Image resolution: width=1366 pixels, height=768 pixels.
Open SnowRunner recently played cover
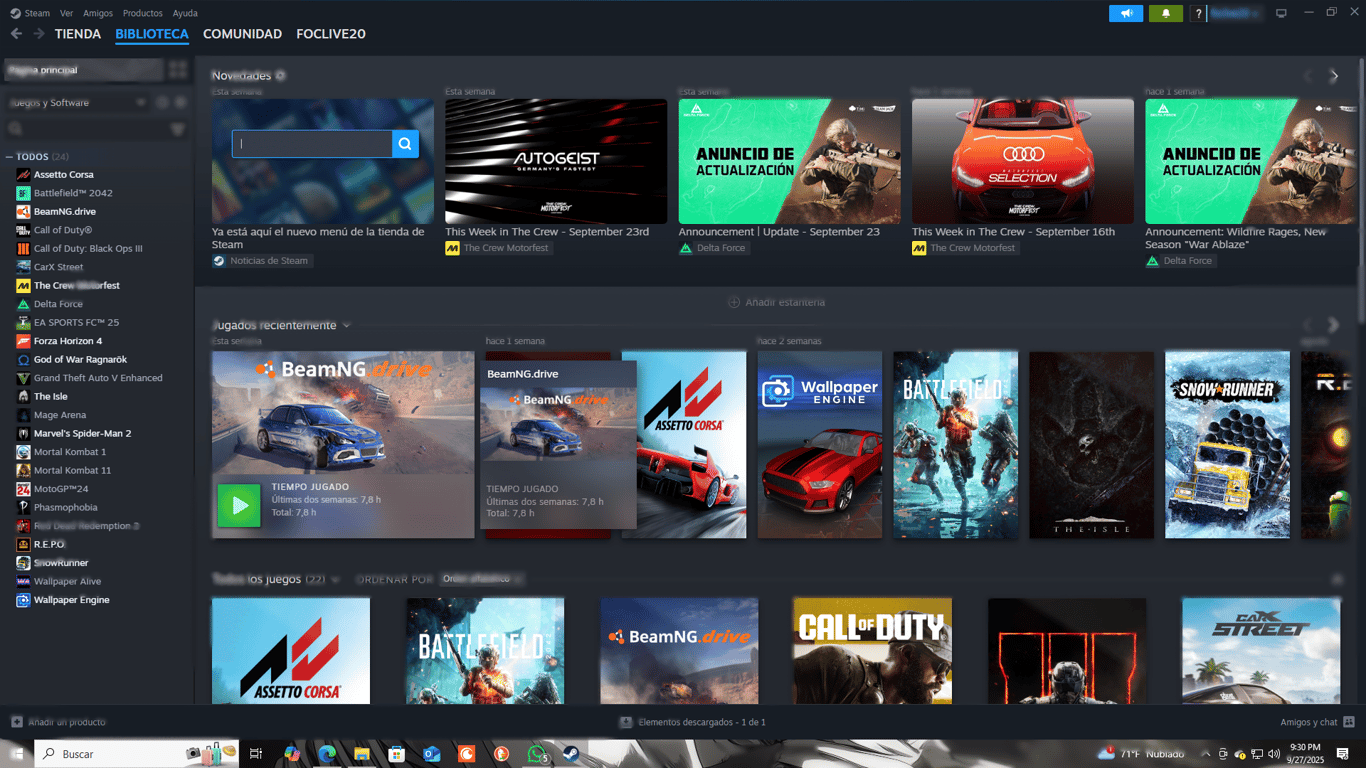[1227, 445]
